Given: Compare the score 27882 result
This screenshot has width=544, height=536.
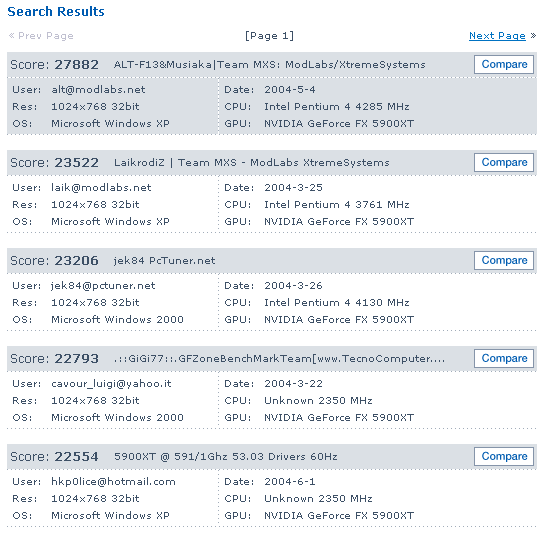Looking at the screenshot, I should point(504,65).
